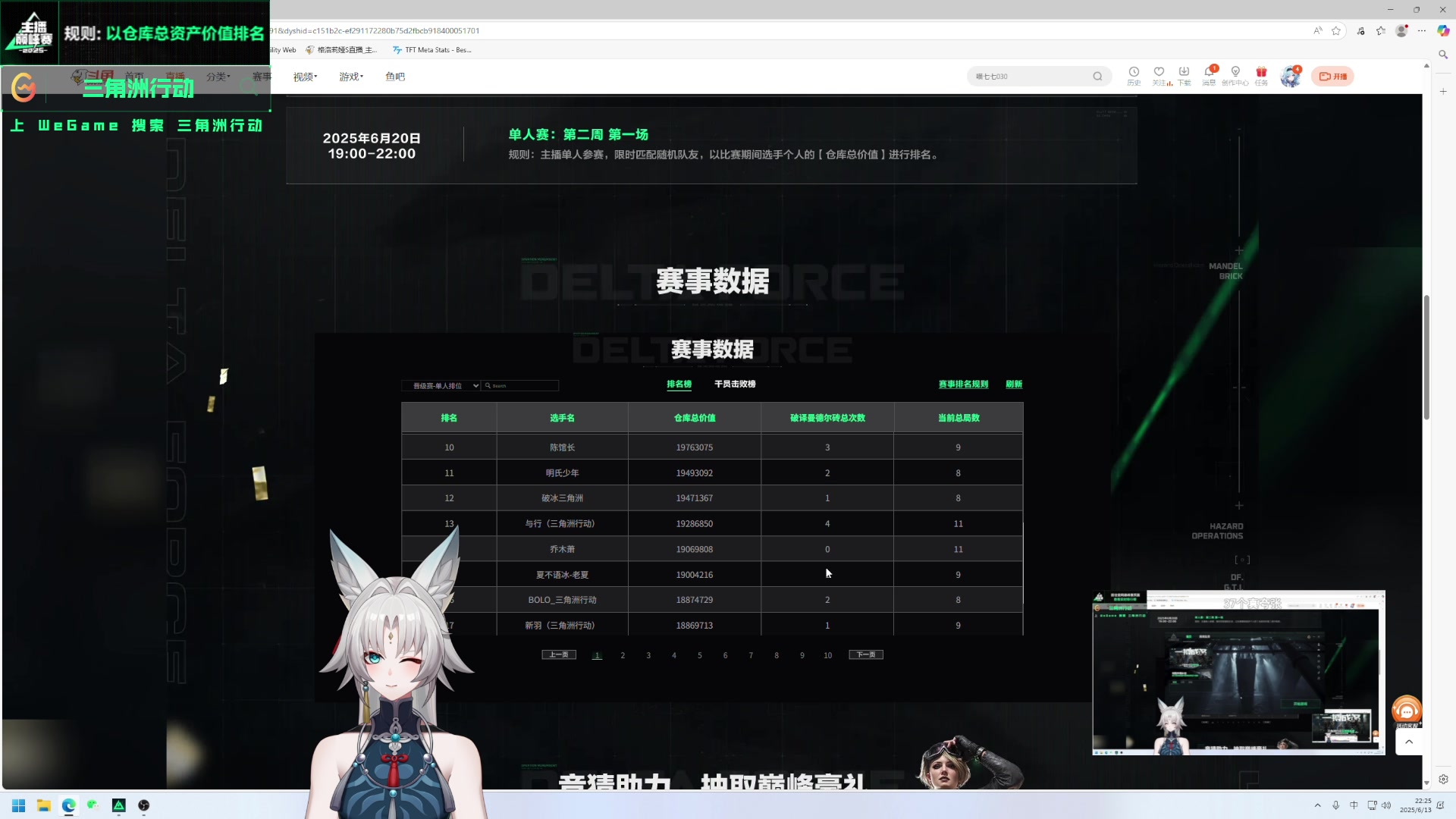This screenshot has height=819, width=1456.
Task: Open Microsoft Edge from the taskbar
Action: [69, 805]
